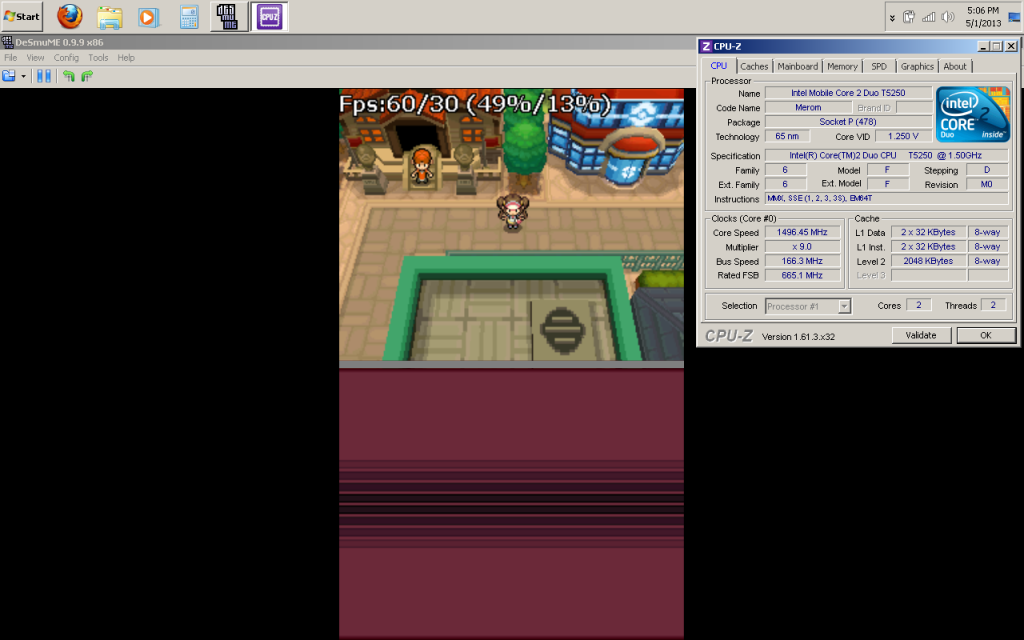The height and width of the screenshot is (640, 1024).
Task: Minimize the CPU-Z window
Action: click(984, 46)
